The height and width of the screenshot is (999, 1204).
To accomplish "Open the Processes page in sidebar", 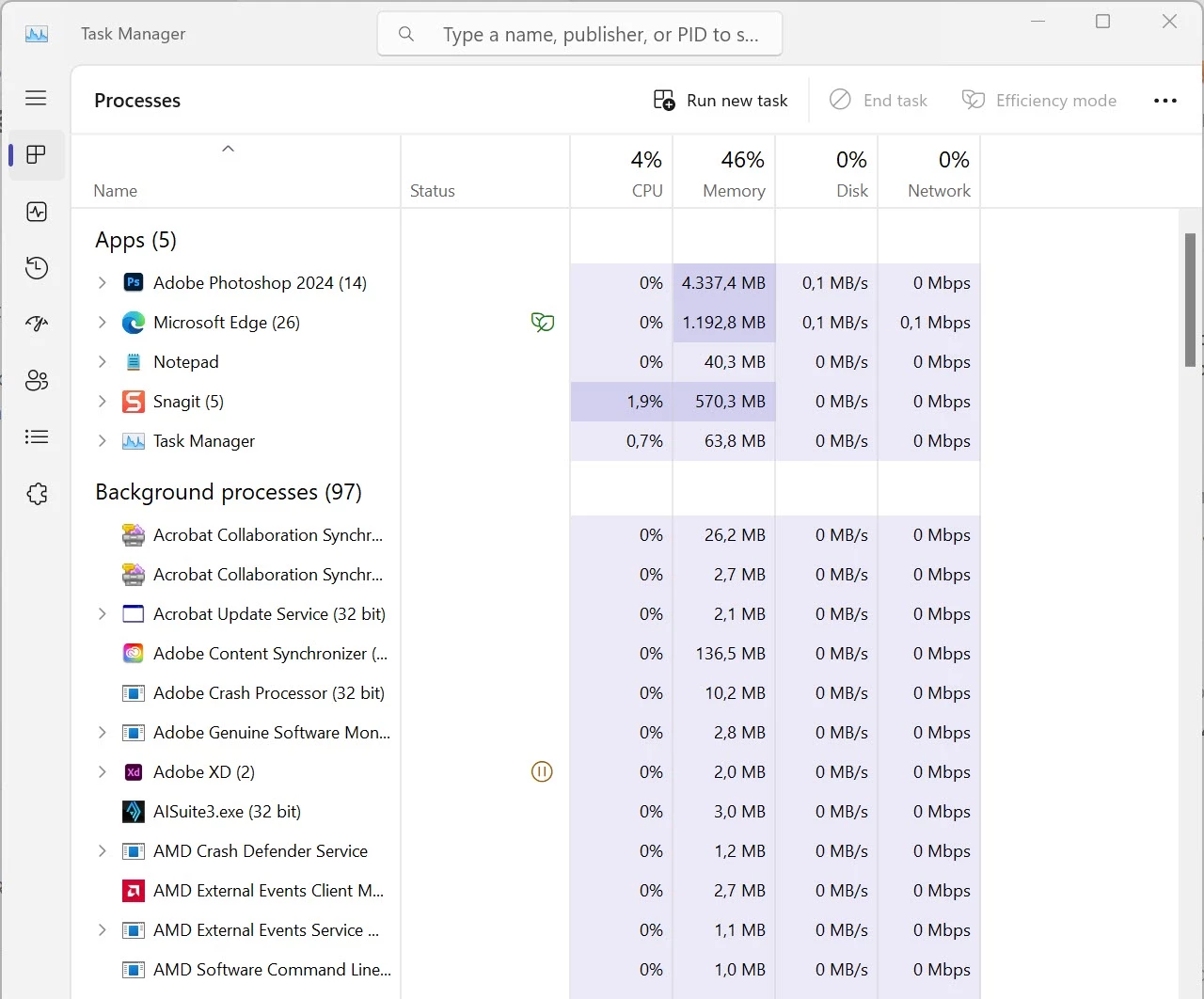I will click(x=36, y=154).
